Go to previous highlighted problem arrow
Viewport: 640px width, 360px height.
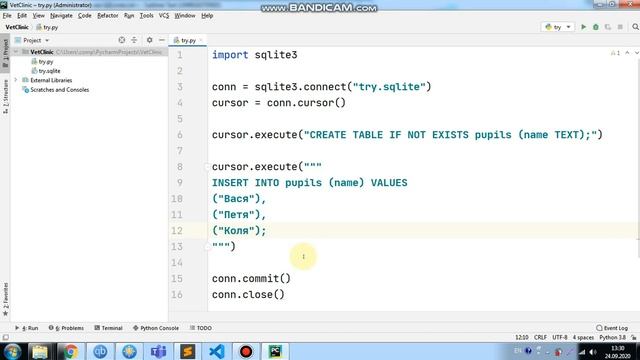(627, 53)
